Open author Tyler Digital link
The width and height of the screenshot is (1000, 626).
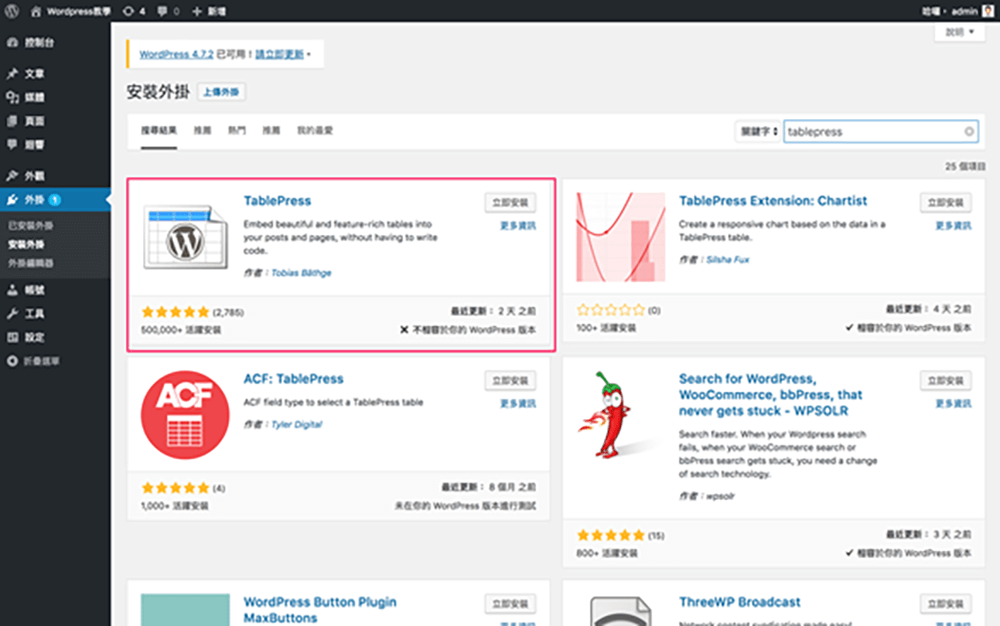point(297,425)
